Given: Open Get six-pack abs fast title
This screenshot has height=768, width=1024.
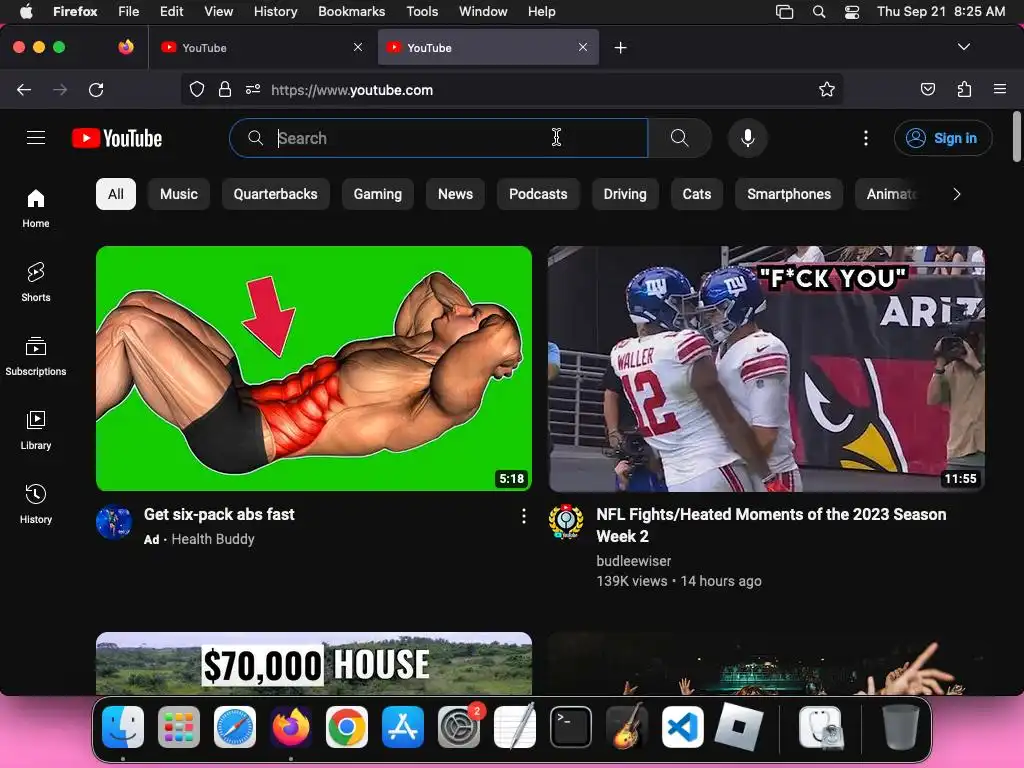Looking at the screenshot, I should click(x=219, y=515).
